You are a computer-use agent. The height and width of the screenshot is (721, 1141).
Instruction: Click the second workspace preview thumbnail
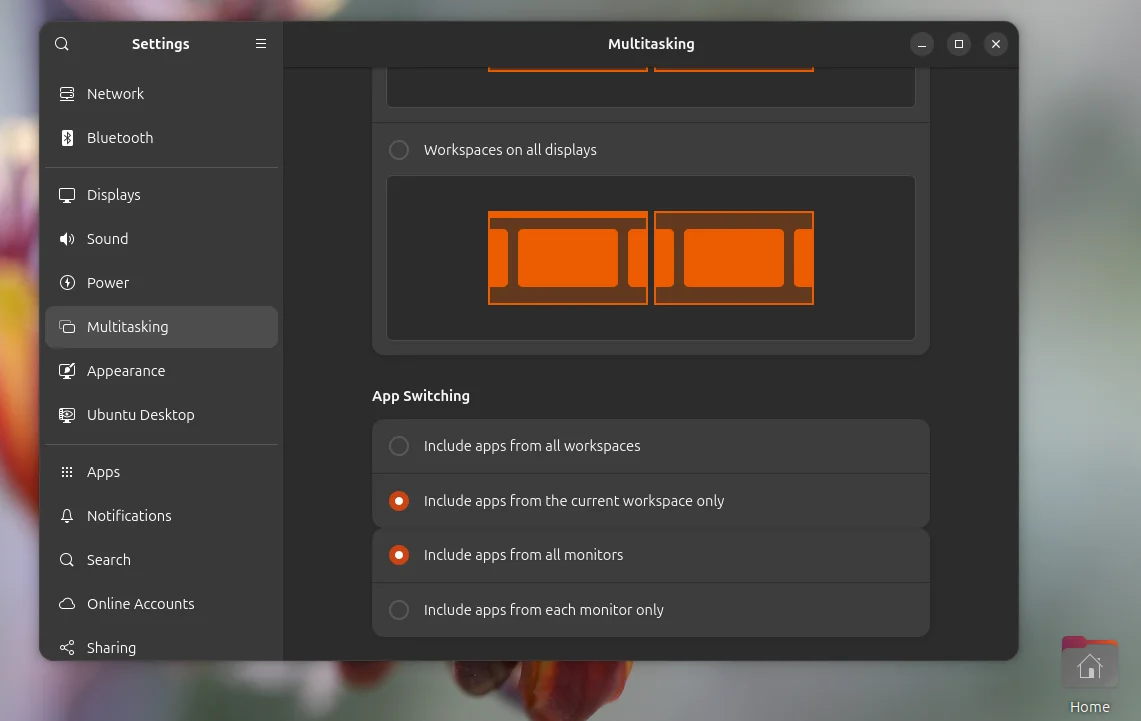pos(733,257)
